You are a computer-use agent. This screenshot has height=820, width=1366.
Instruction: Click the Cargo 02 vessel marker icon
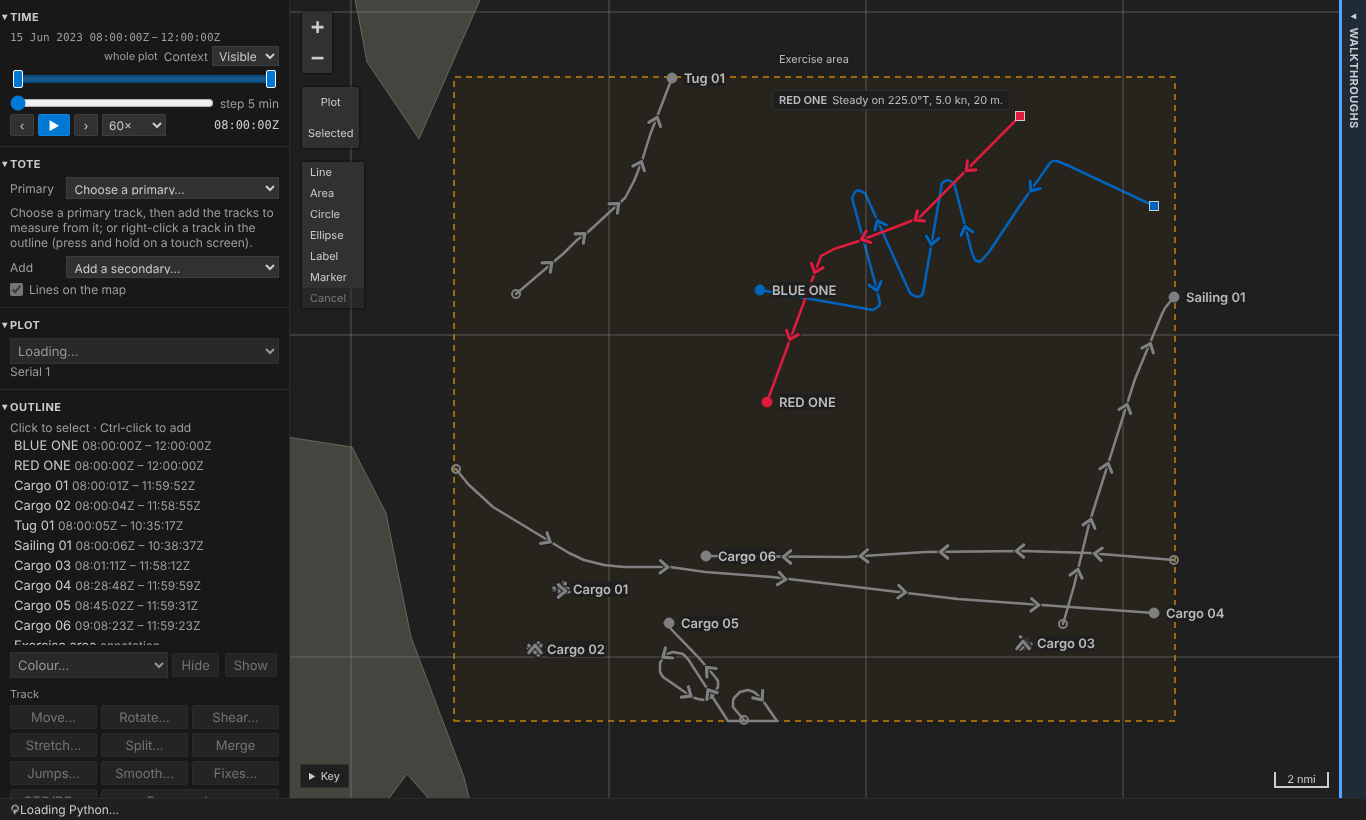535,649
